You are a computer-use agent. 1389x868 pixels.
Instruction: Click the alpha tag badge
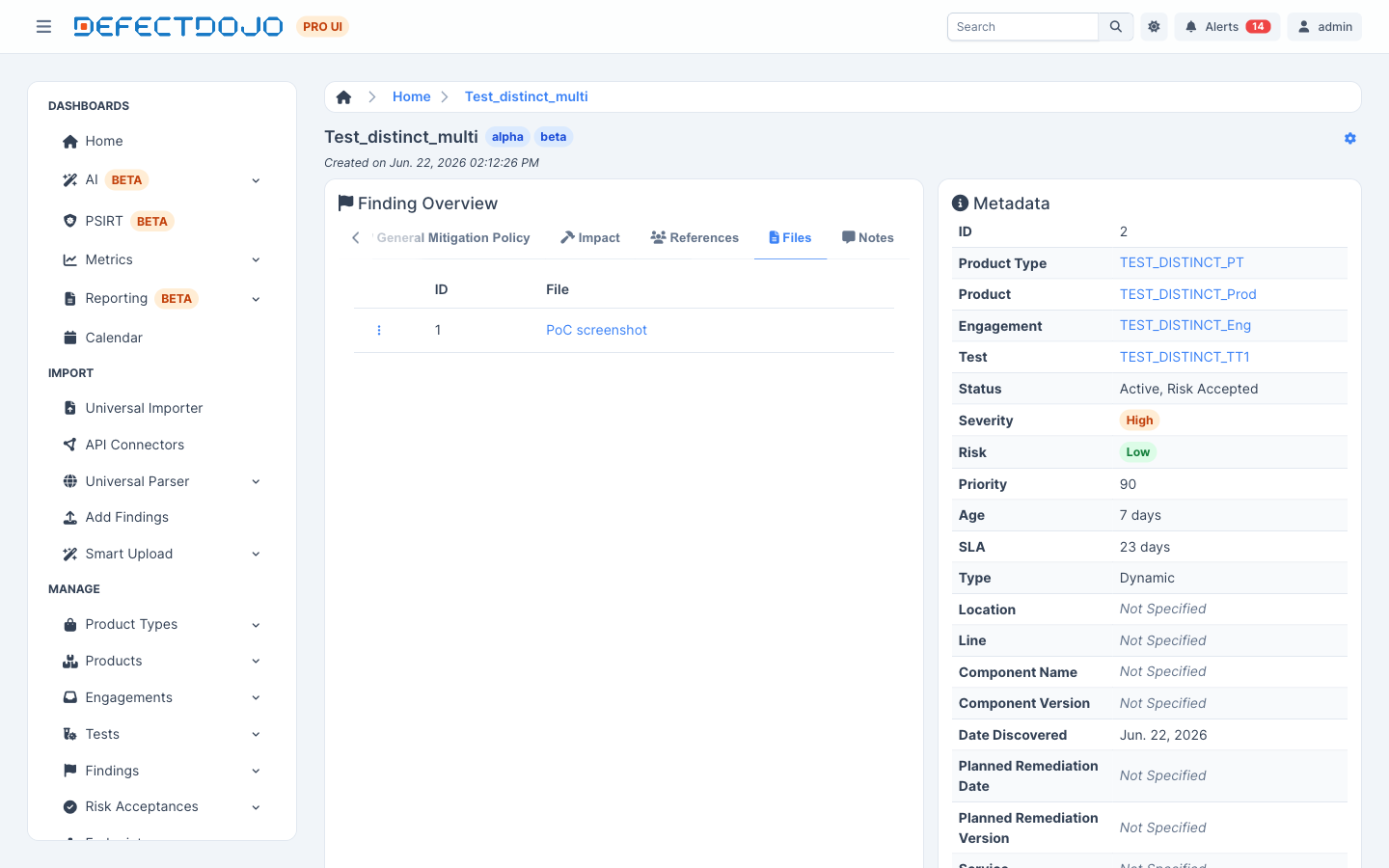(507, 137)
